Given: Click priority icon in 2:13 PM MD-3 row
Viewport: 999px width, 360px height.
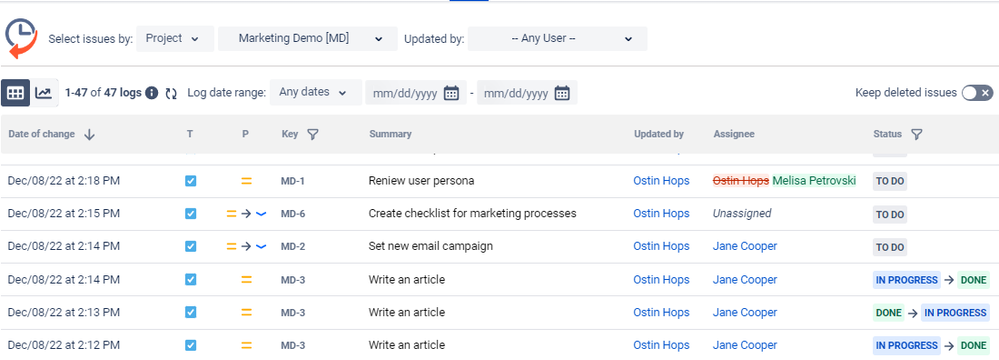Looking at the screenshot, I should coord(247,312).
